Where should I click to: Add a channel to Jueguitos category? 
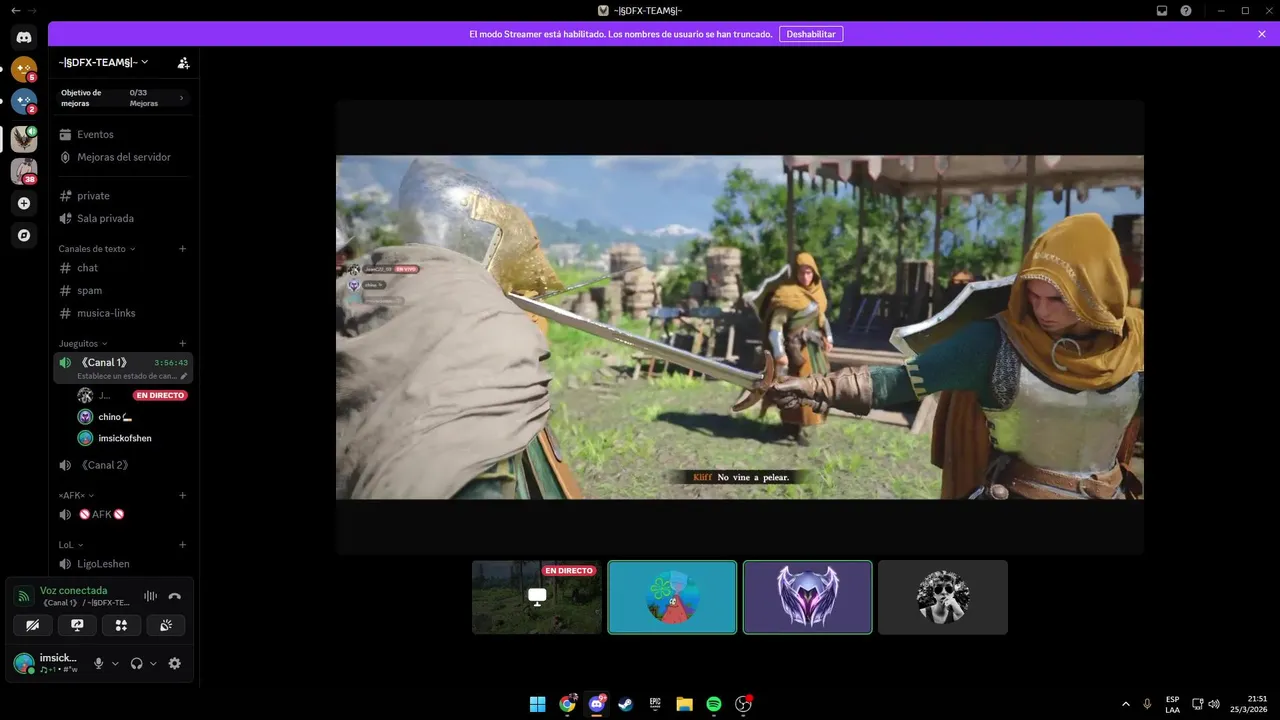click(x=182, y=344)
